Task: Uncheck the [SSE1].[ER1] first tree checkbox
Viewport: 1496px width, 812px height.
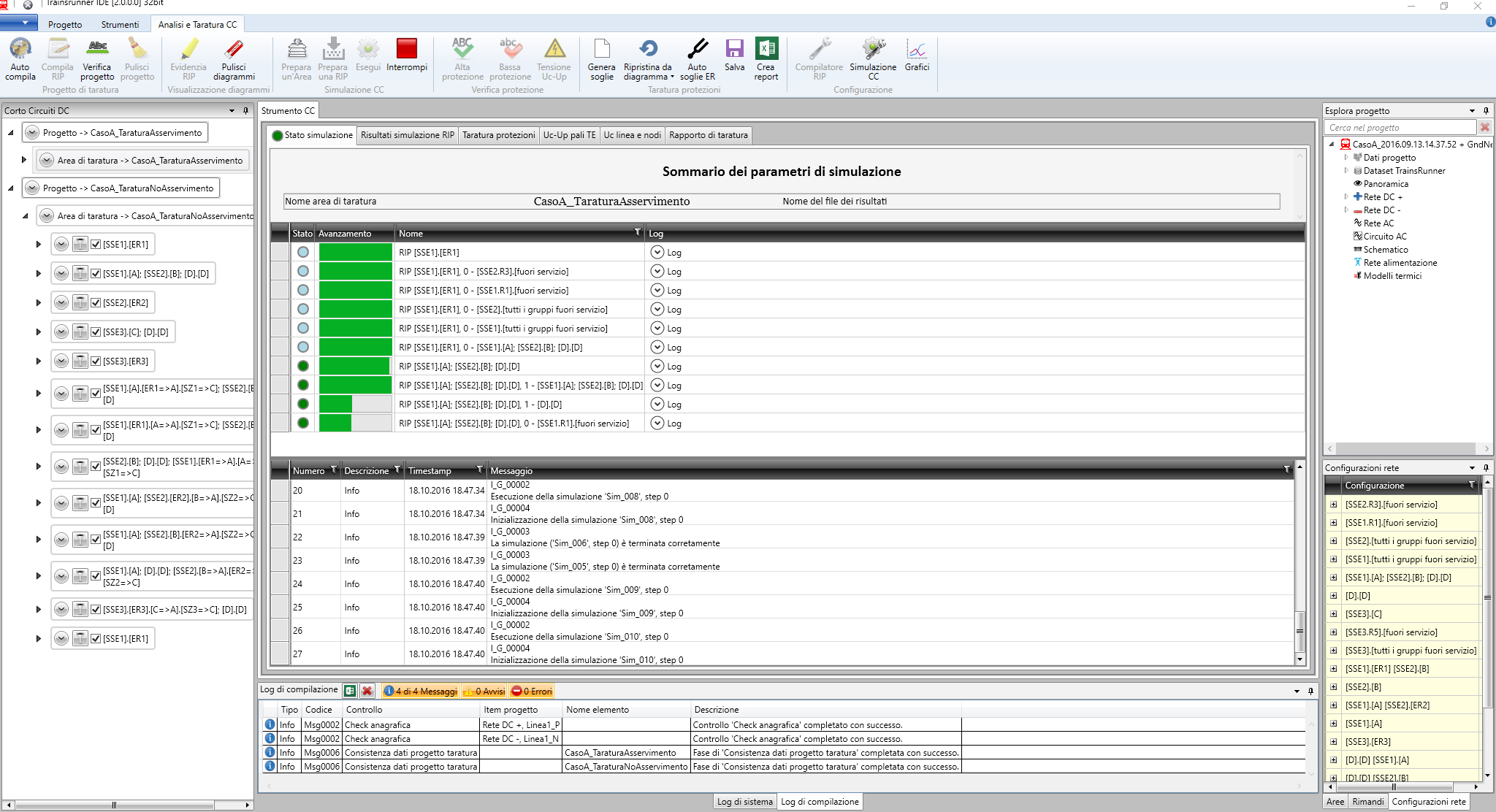Action: [96, 245]
